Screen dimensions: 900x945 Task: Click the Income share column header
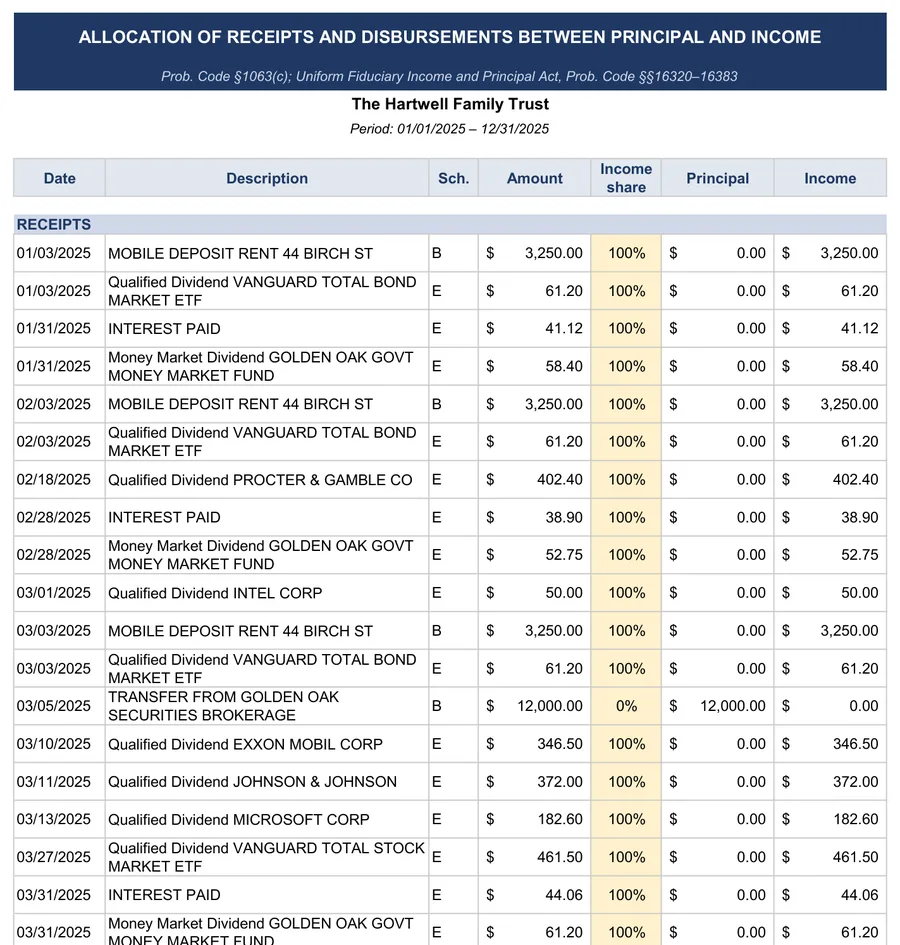(626, 178)
